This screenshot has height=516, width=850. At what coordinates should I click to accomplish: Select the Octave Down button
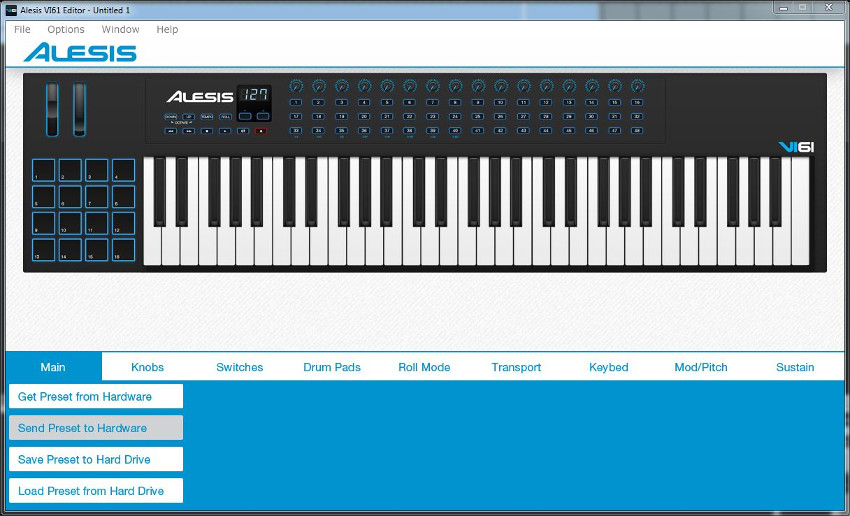(171, 117)
